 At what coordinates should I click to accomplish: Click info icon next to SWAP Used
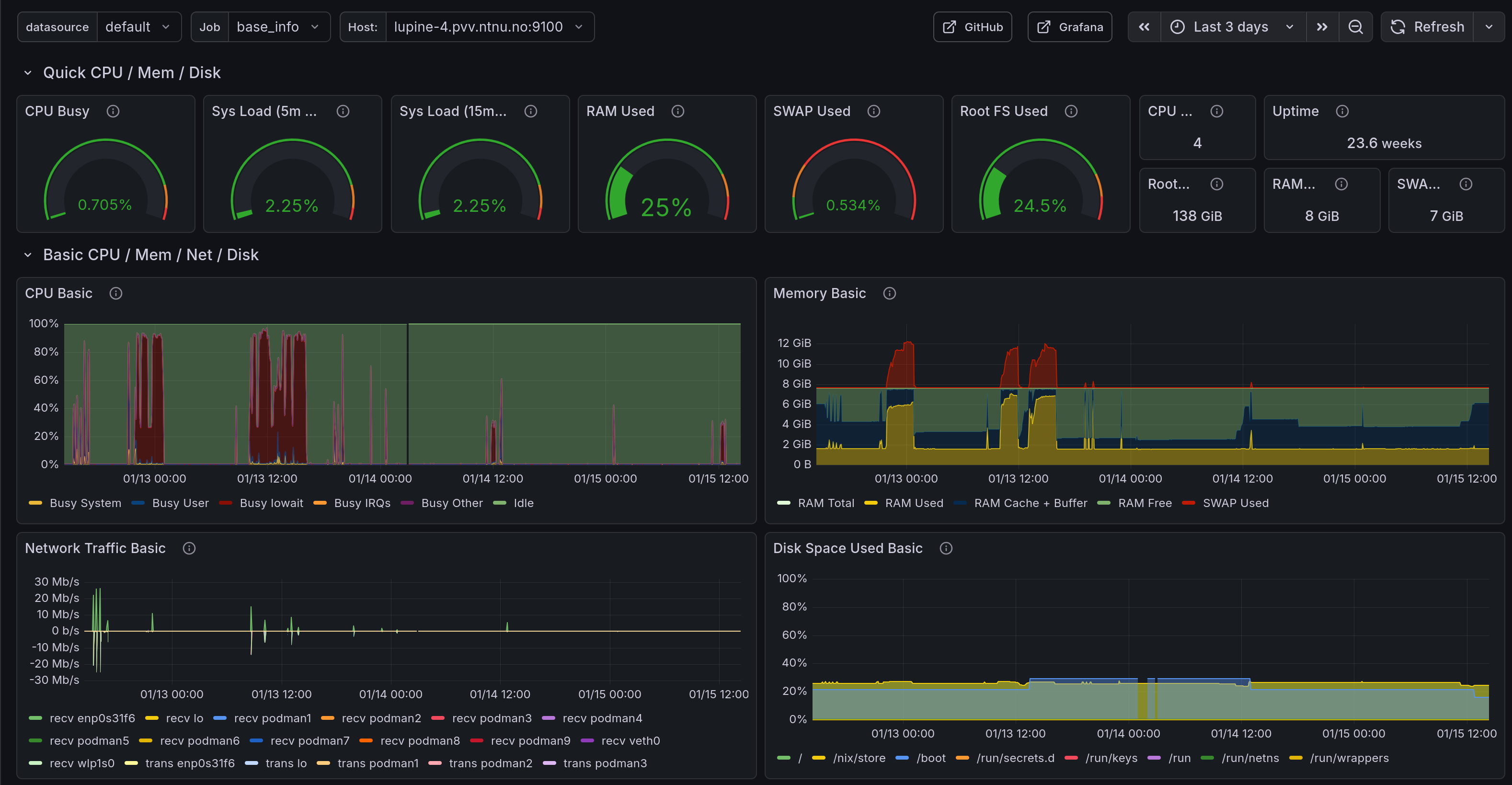[x=873, y=112]
